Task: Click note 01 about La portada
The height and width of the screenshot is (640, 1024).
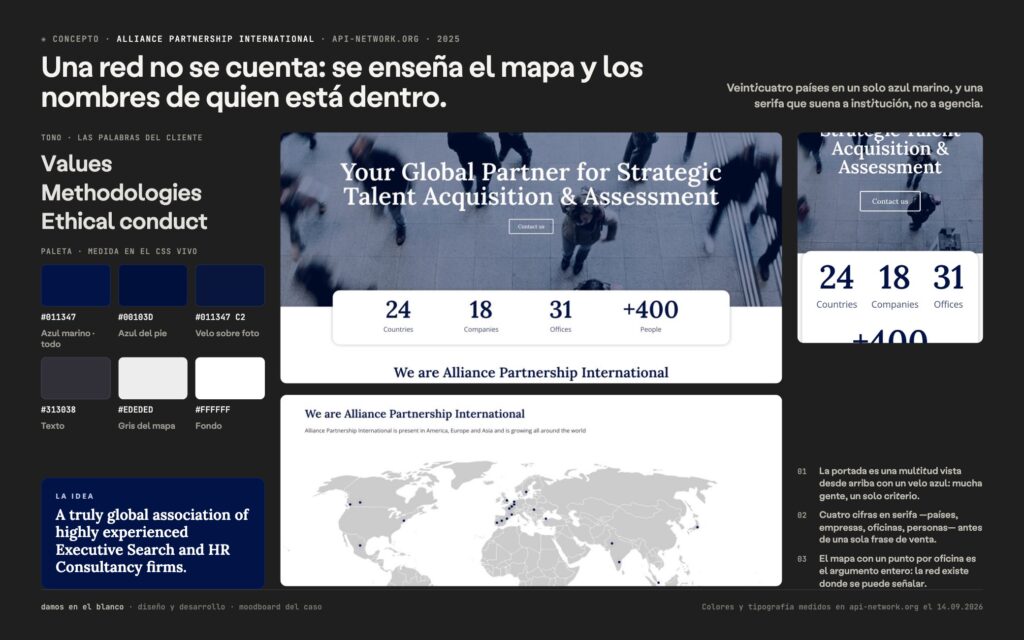Action: [900, 483]
